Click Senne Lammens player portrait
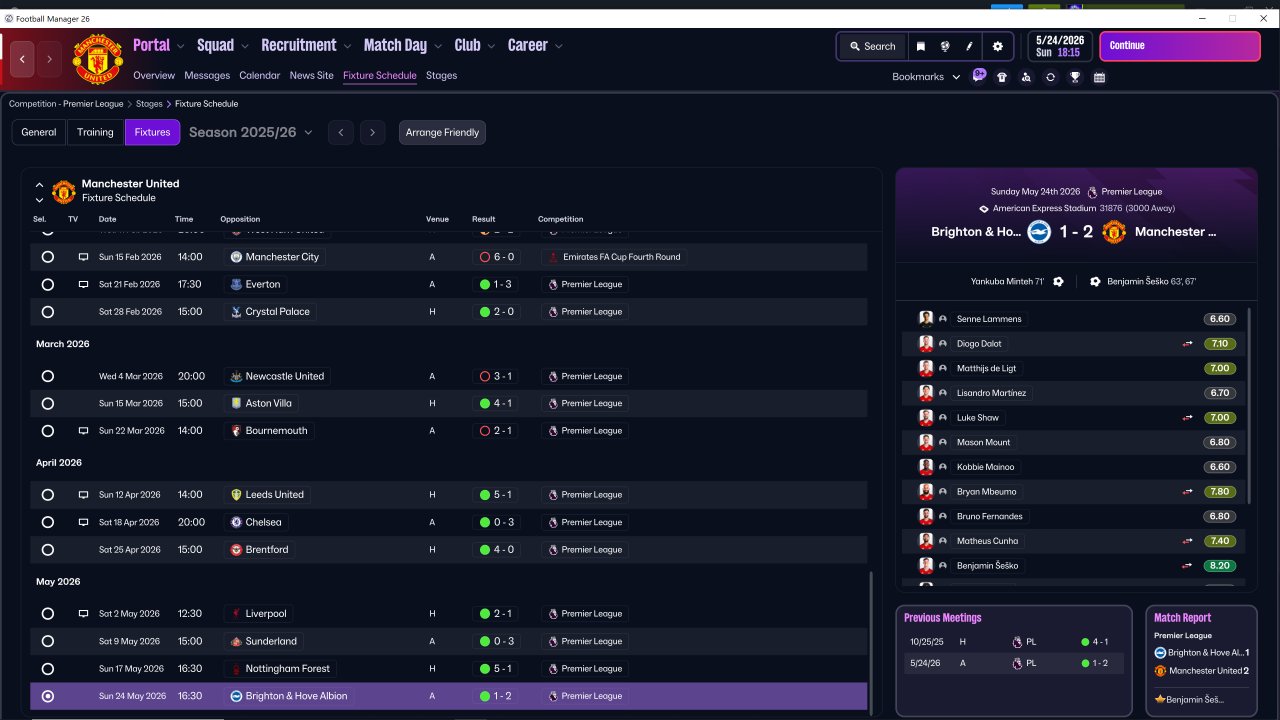This screenshot has width=1280, height=720. [926, 319]
